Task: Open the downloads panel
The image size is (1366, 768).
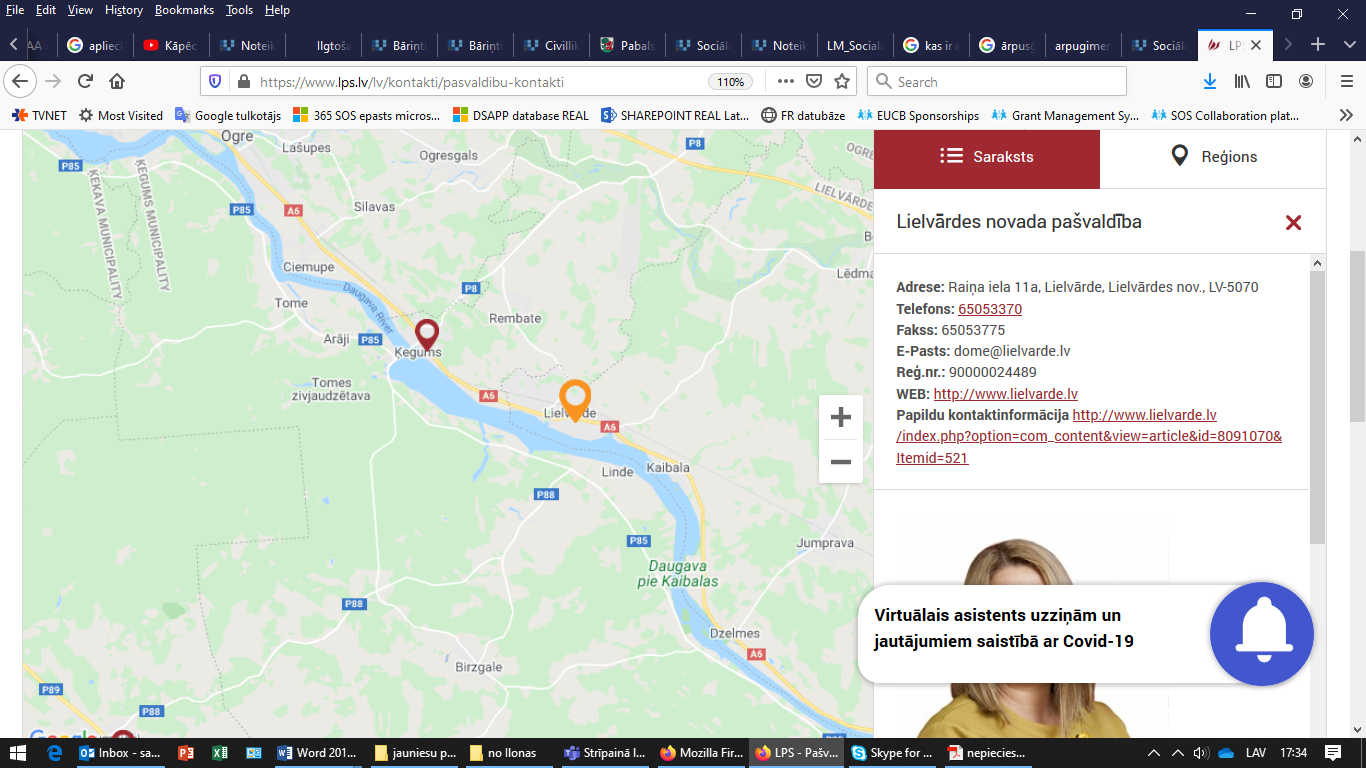Action: click(x=1210, y=81)
